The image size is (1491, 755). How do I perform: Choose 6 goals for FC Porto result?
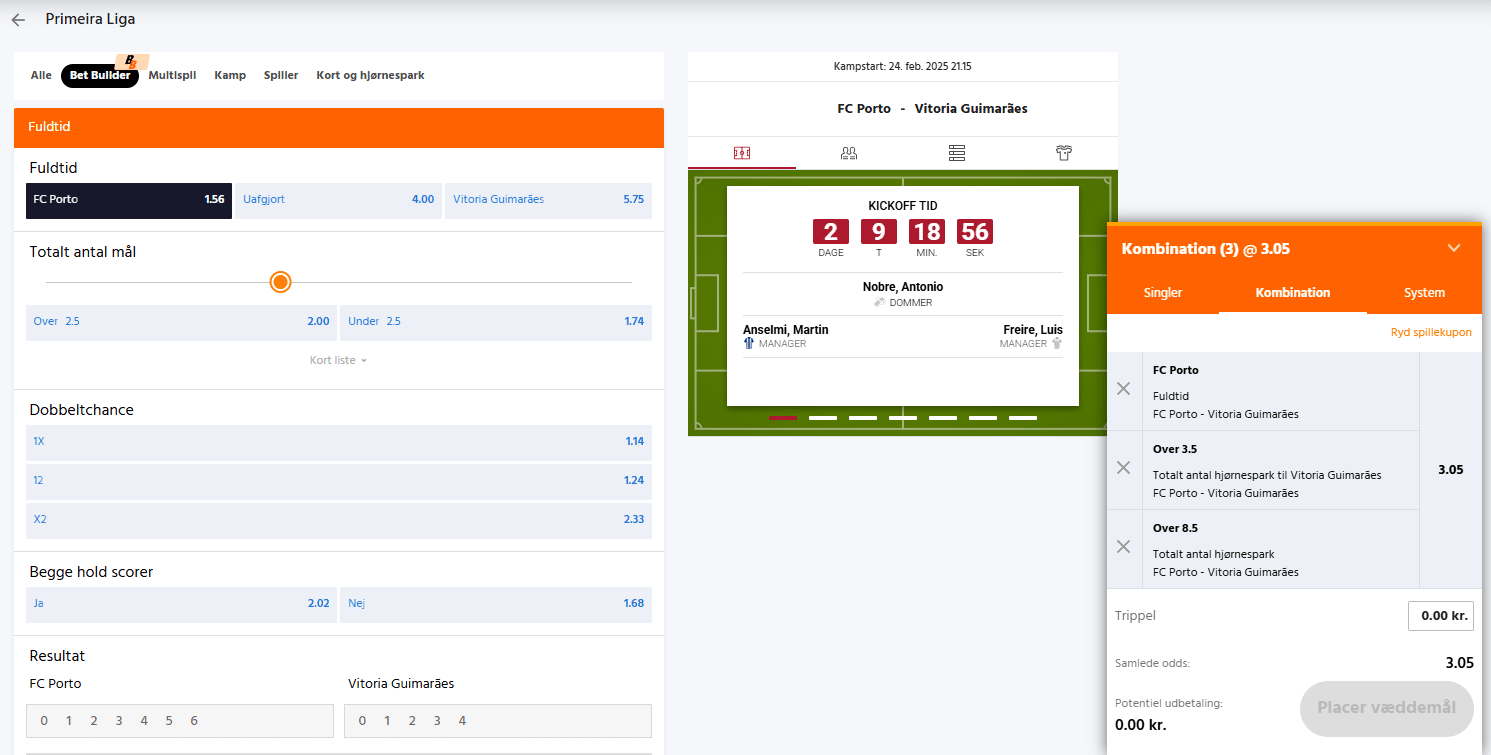194,721
